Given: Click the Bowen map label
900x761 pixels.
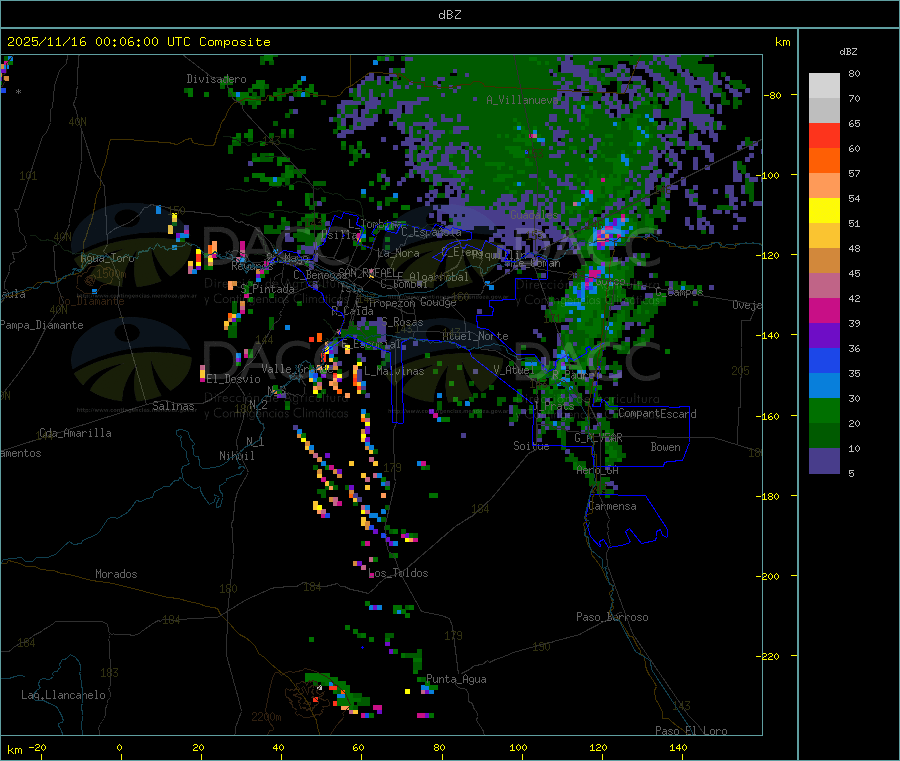Looking at the screenshot, I should [665, 447].
